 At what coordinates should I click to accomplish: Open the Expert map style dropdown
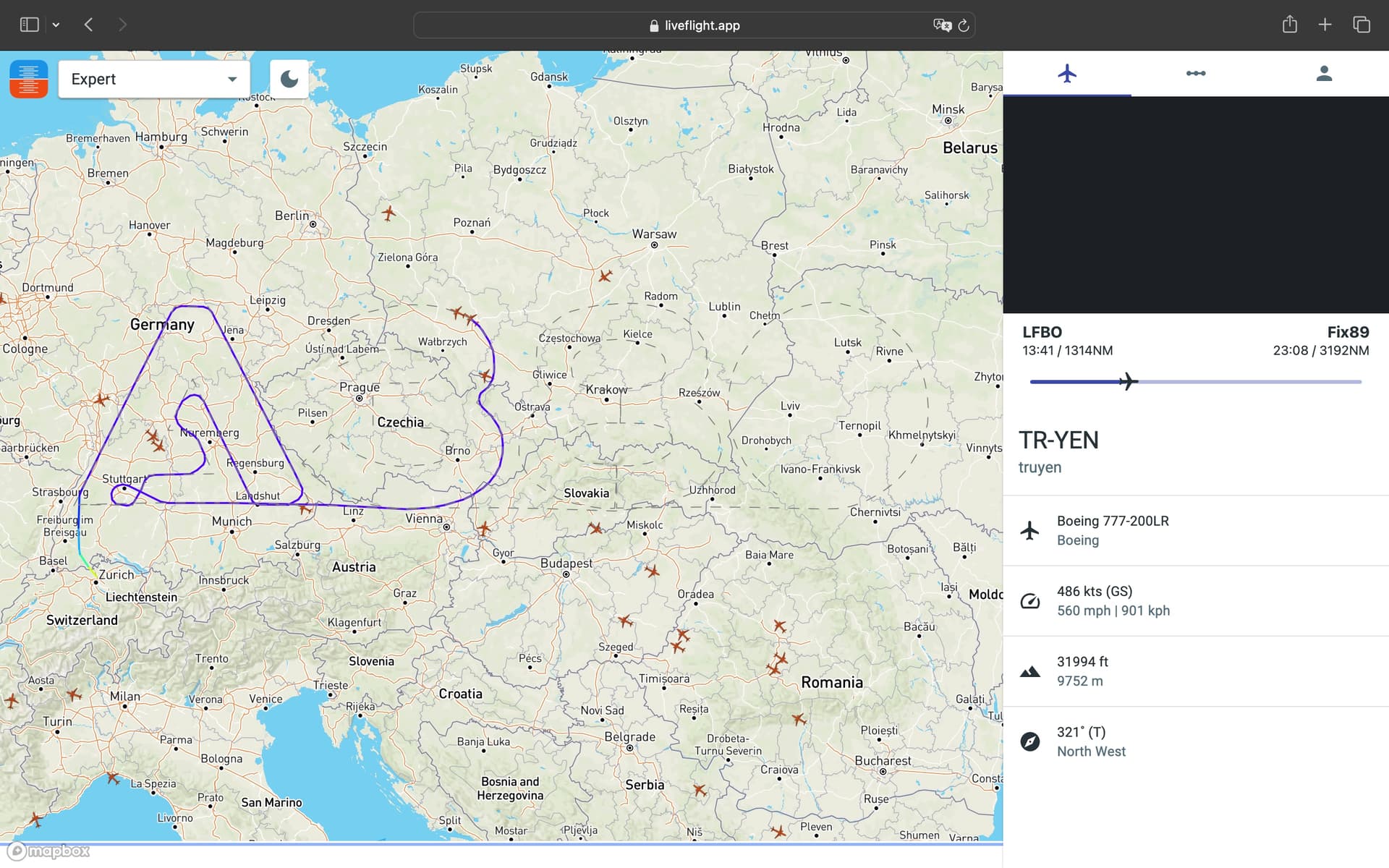point(154,79)
